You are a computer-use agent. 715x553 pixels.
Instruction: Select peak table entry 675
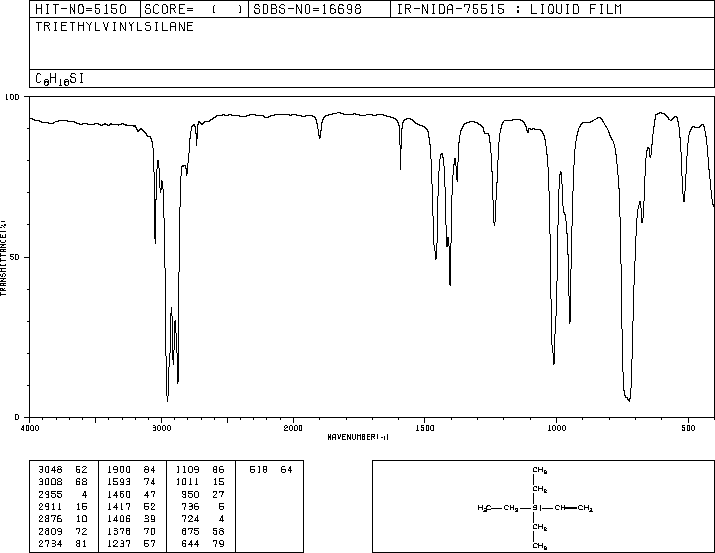click(x=190, y=532)
